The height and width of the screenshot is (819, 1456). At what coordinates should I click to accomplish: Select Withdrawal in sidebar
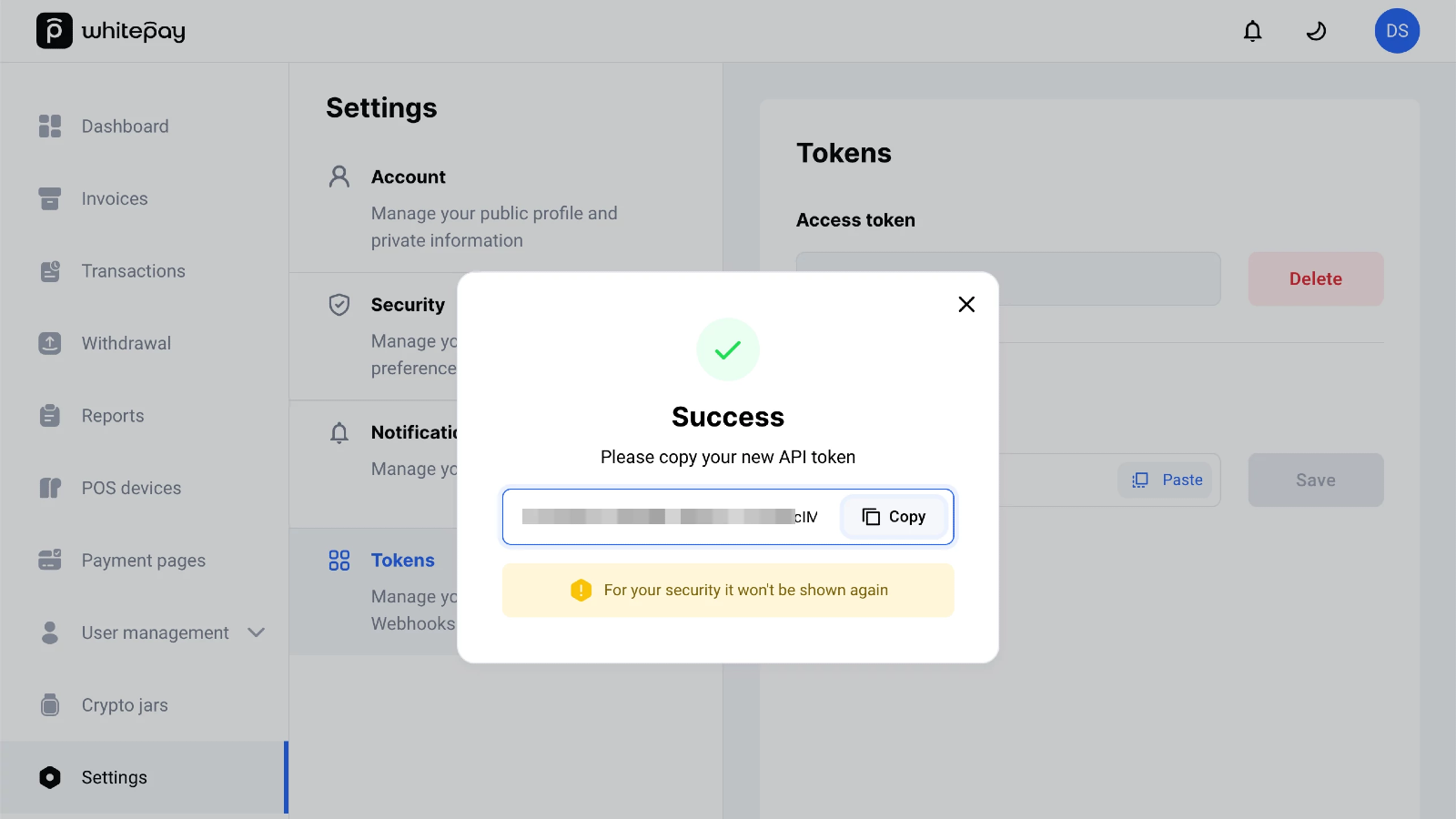126,343
